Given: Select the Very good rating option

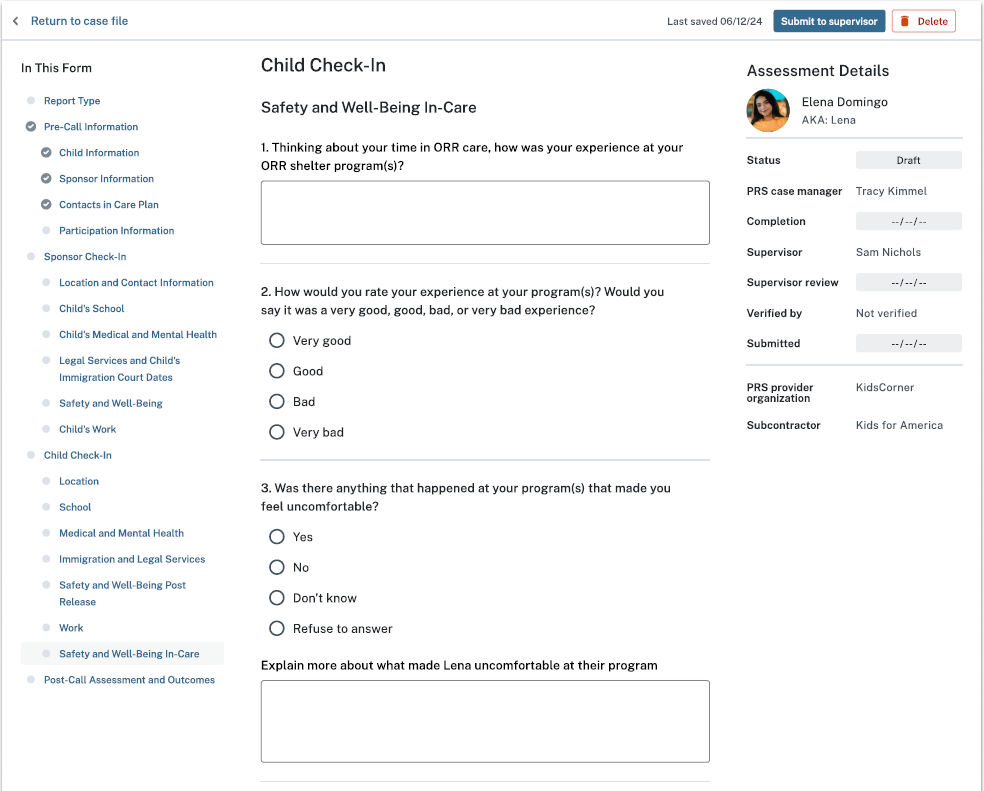Looking at the screenshot, I should click(x=277, y=341).
